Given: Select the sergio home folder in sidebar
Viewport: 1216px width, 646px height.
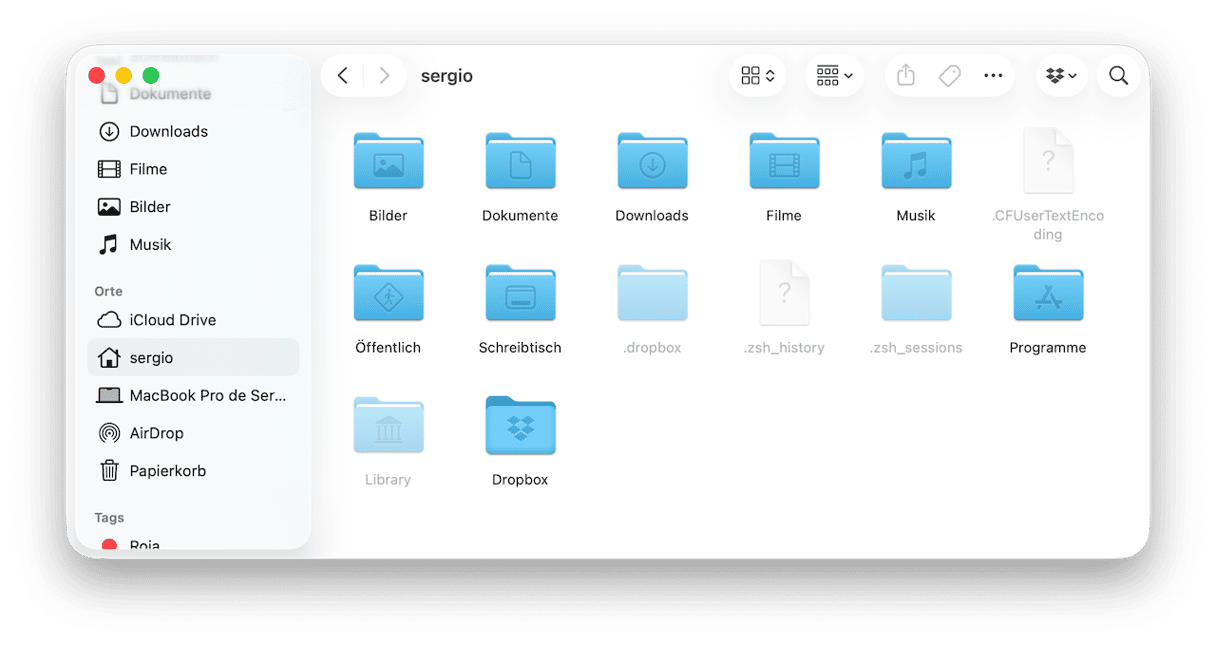Looking at the screenshot, I should tap(193, 358).
